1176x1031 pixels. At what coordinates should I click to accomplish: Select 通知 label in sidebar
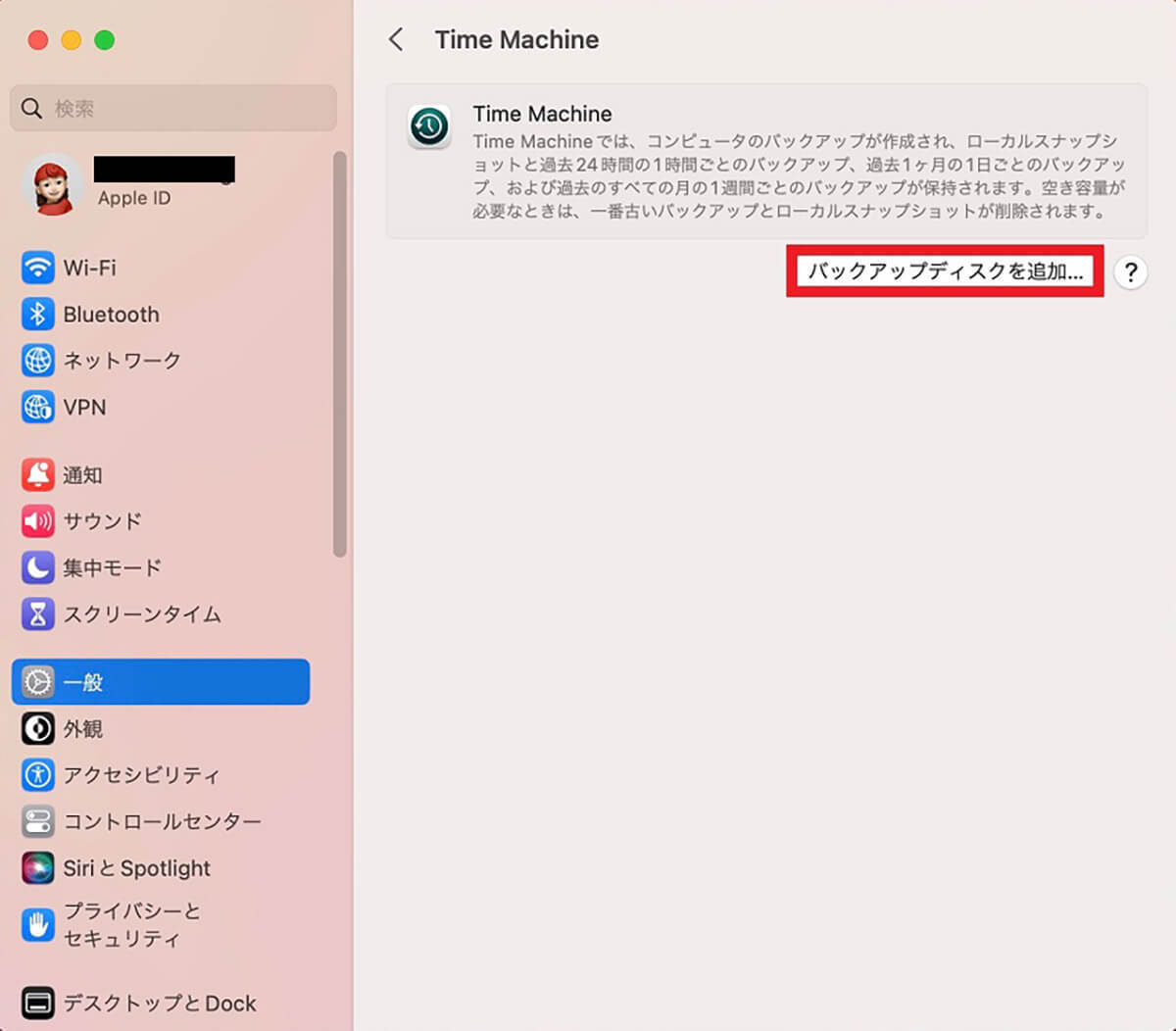(x=82, y=475)
